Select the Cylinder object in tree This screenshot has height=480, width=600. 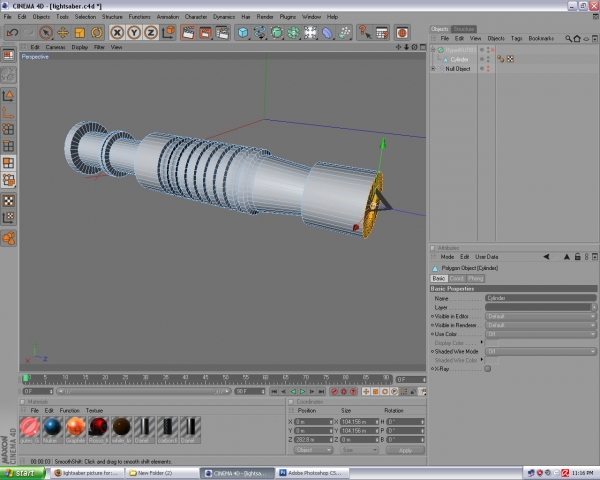[x=459, y=59]
